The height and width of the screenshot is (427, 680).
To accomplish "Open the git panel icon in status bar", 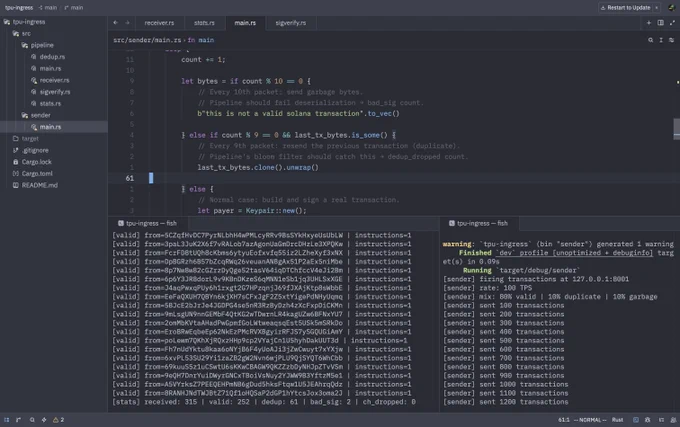I will point(18,420).
